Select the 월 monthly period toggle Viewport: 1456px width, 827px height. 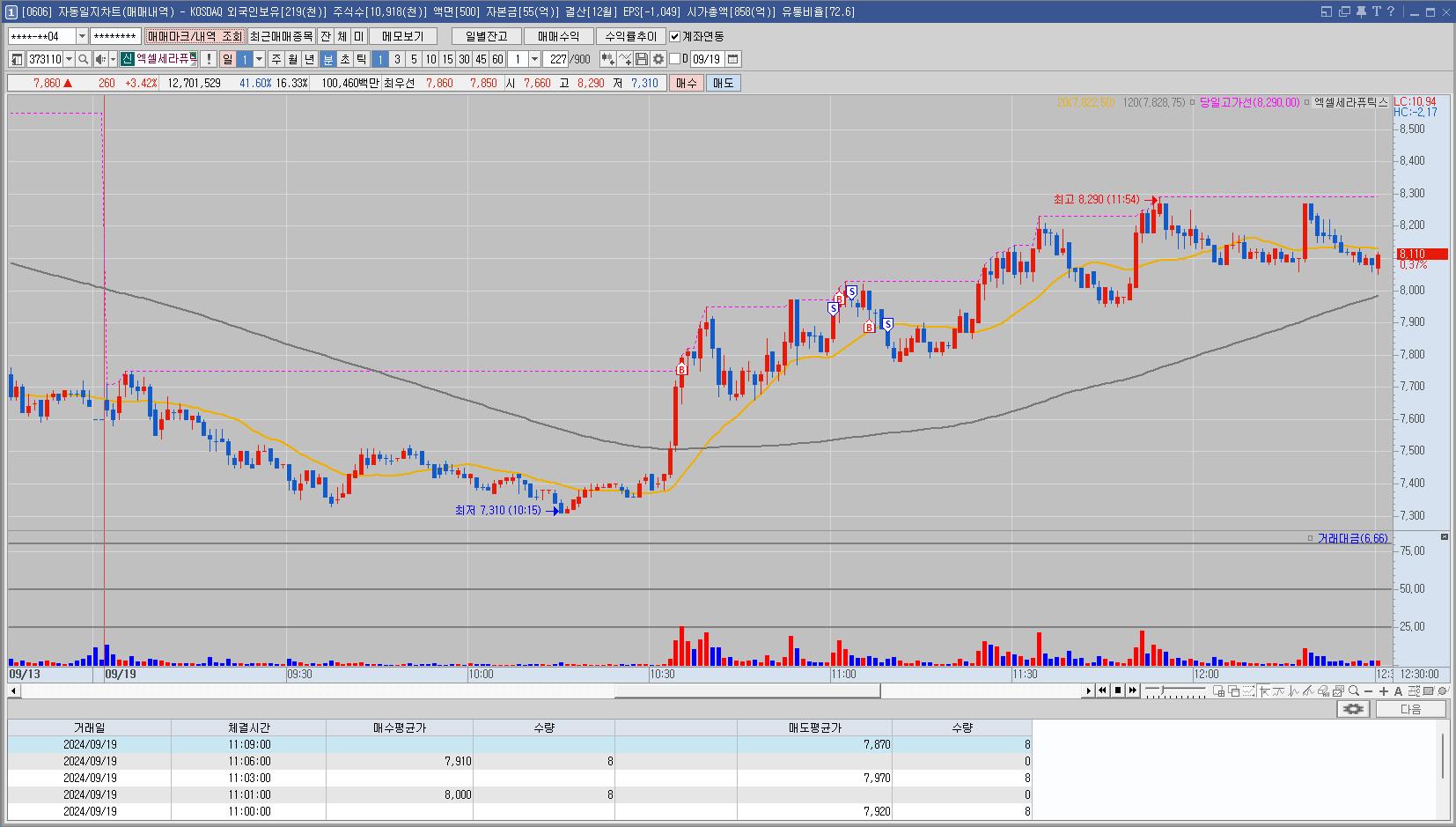(x=293, y=59)
